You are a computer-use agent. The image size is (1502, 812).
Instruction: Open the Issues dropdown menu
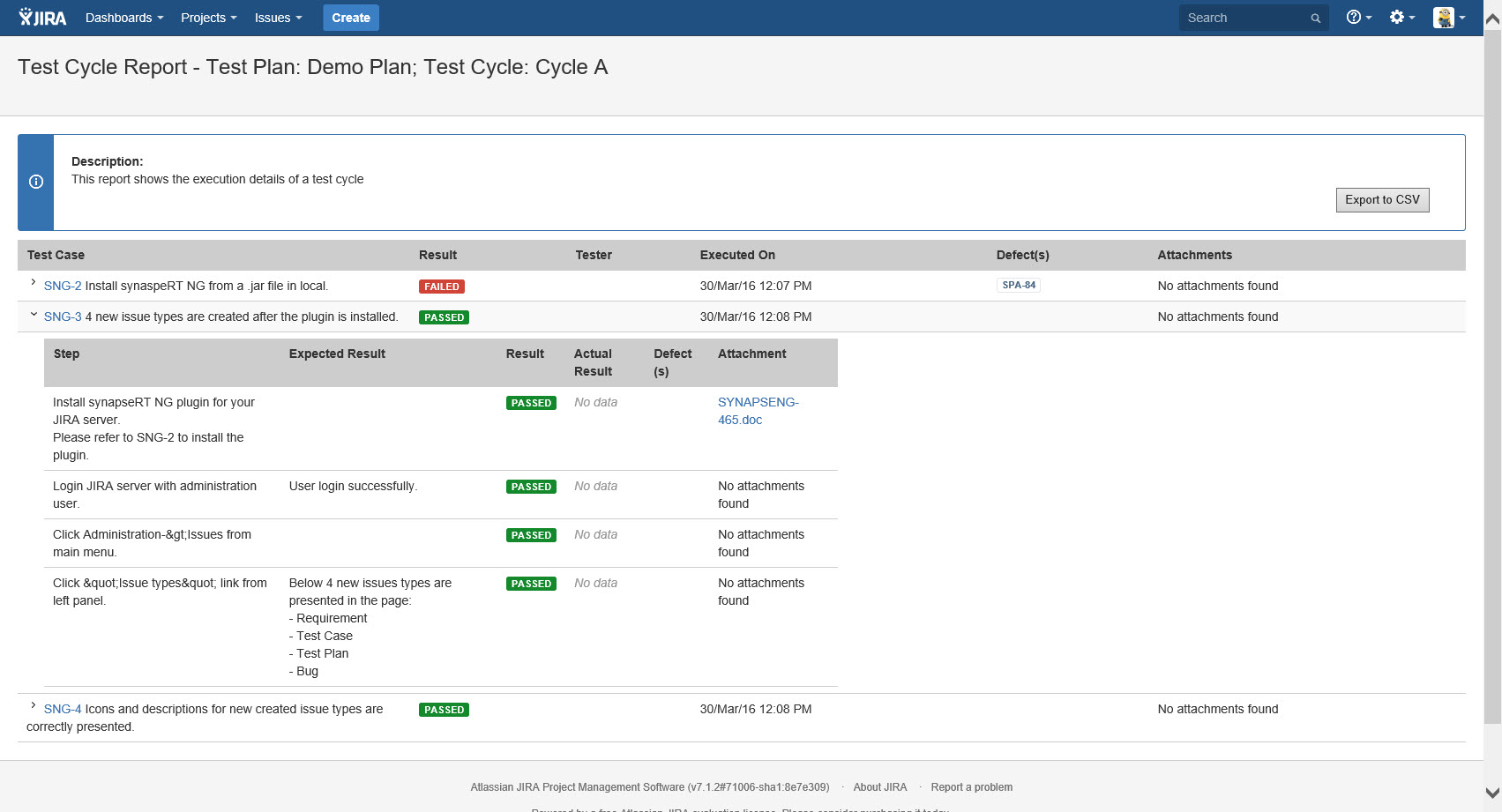[278, 18]
